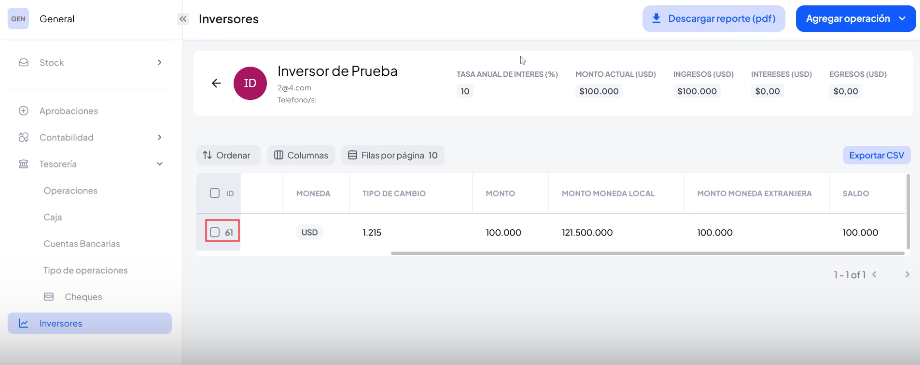Open the Agregar operación dropdown arrow

(x=902, y=19)
